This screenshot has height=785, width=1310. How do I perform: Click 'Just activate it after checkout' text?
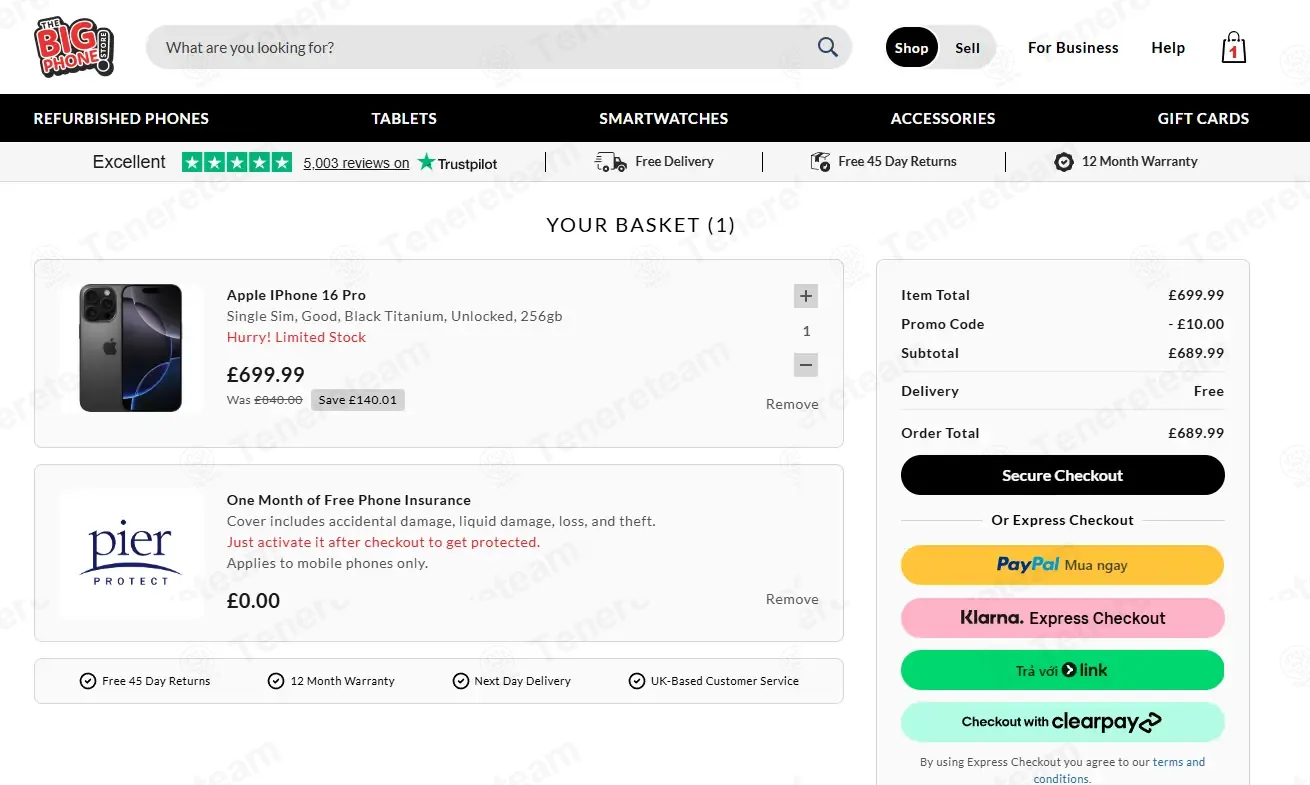[x=383, y=542]
